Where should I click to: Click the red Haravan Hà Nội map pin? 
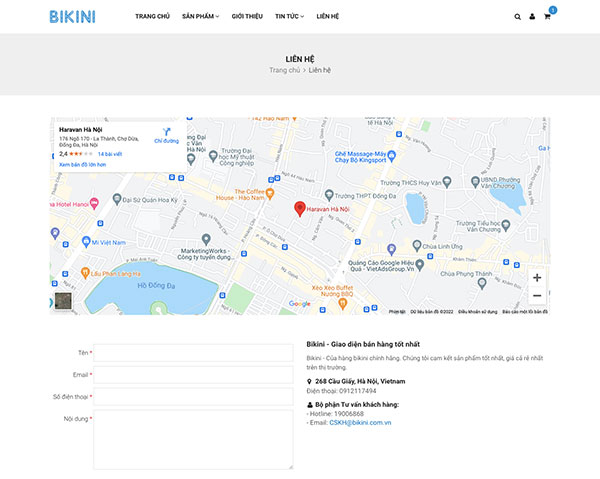click(300, 209)
